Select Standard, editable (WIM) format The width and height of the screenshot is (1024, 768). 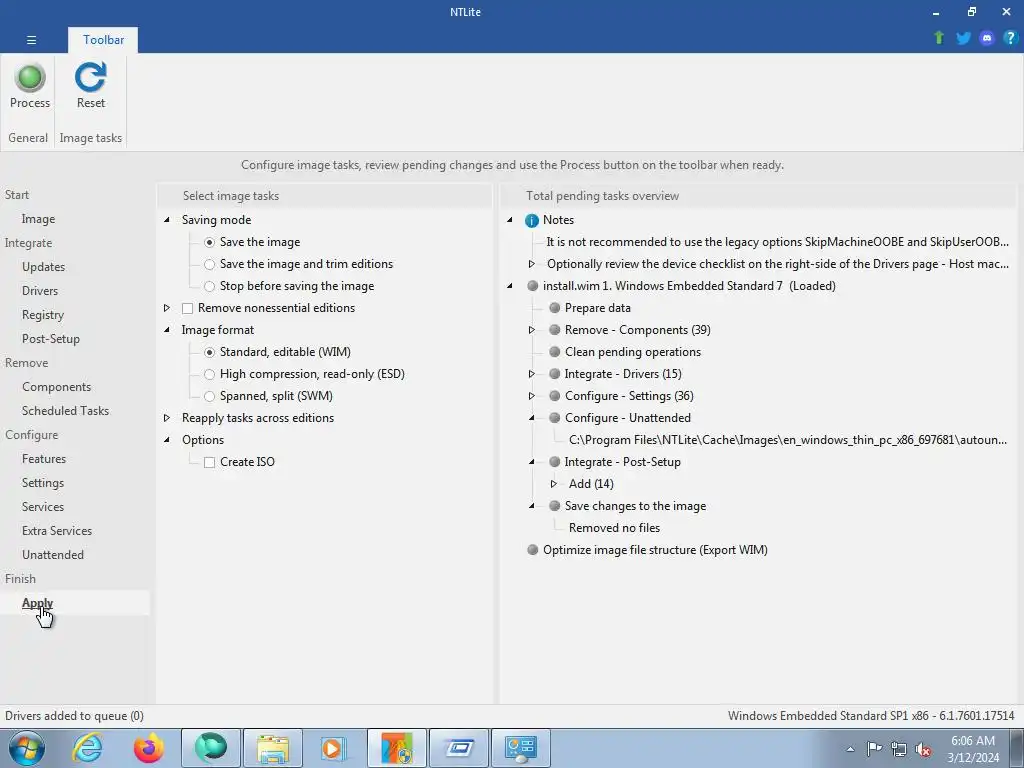[209, 352]
